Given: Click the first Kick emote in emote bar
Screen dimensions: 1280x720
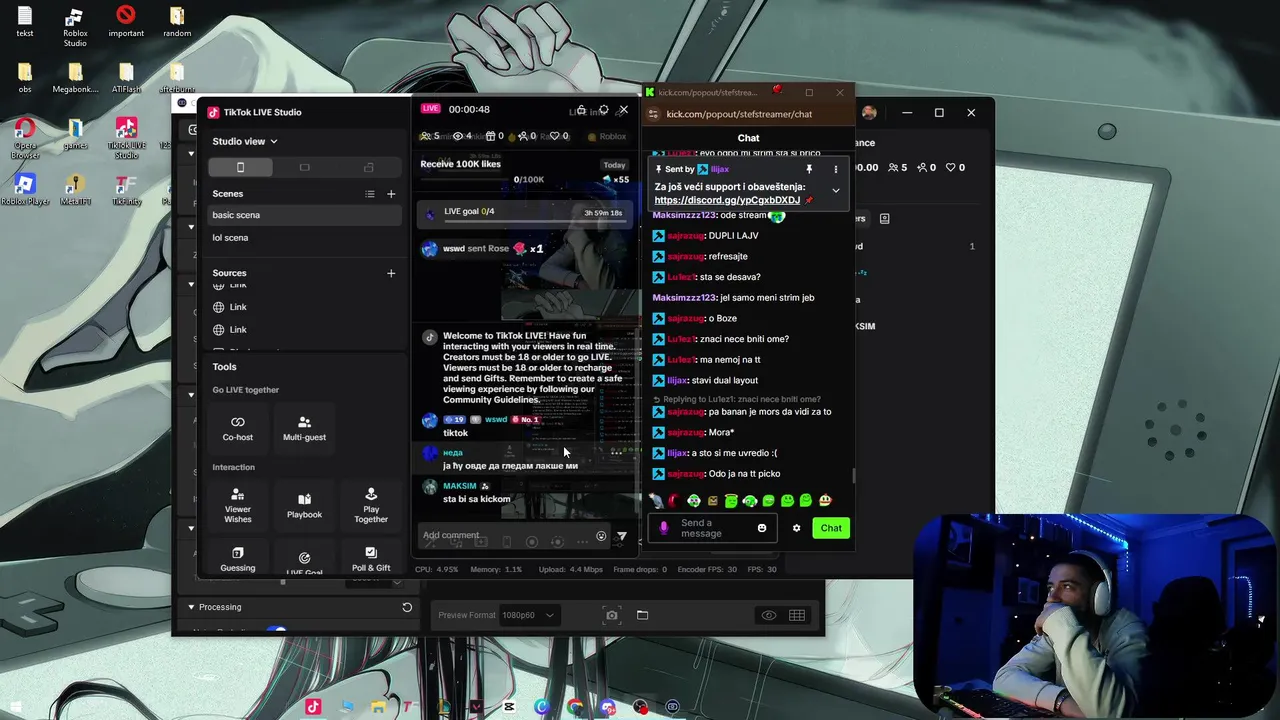Looking at the screenshot, I should (x=656, y=501).
